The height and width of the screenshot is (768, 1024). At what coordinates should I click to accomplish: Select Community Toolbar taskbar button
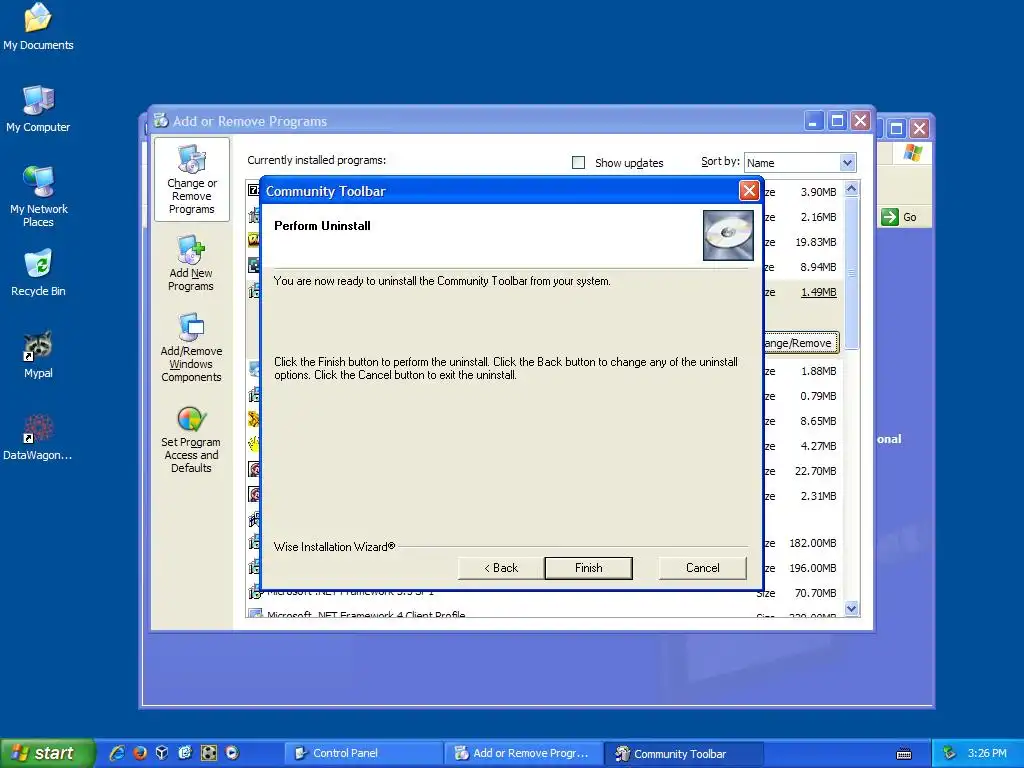[x=682, y=753]
